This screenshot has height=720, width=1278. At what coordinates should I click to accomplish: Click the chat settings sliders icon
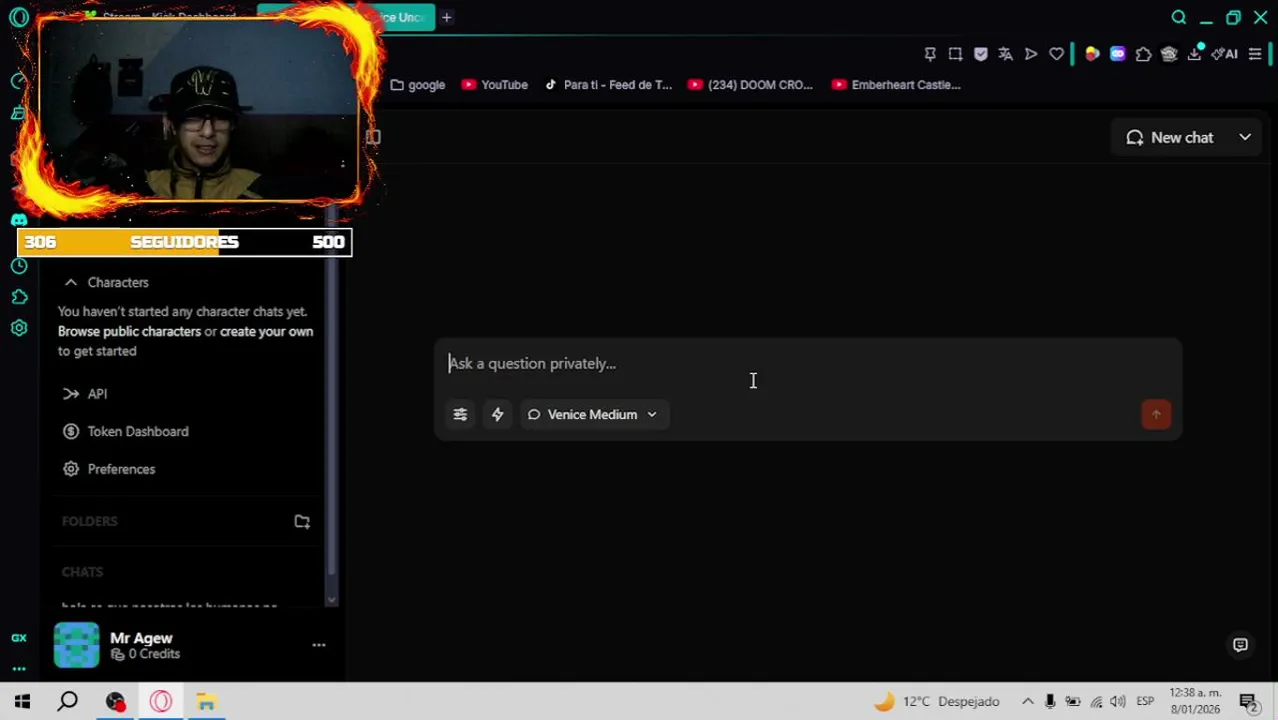460,414
